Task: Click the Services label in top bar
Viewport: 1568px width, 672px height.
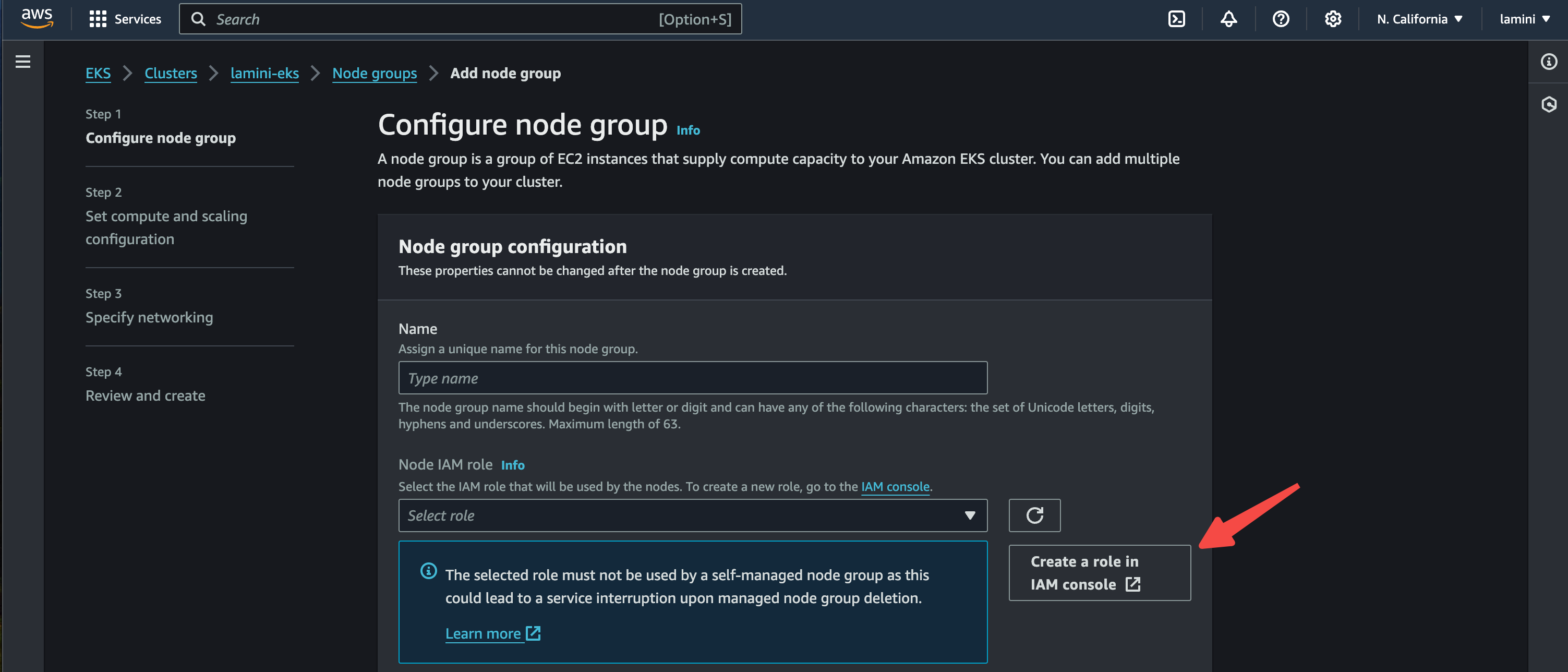Action: pos(138,19)
